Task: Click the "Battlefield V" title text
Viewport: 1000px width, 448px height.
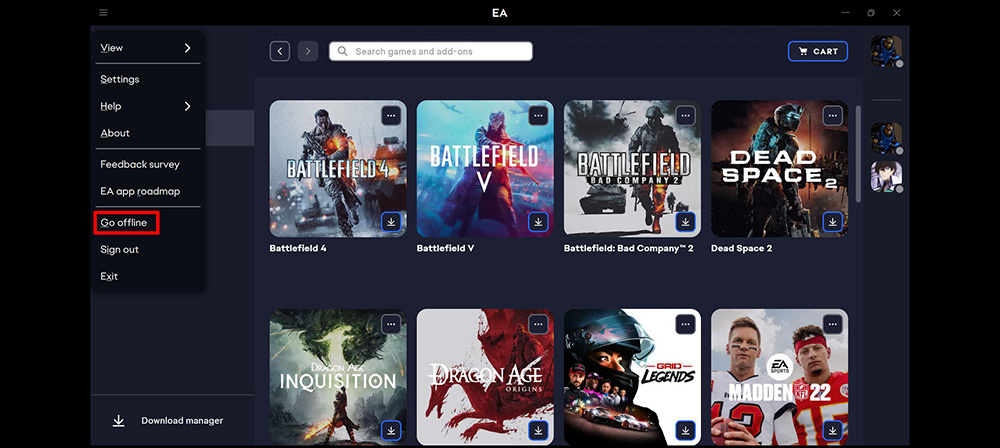Action: 445,248
